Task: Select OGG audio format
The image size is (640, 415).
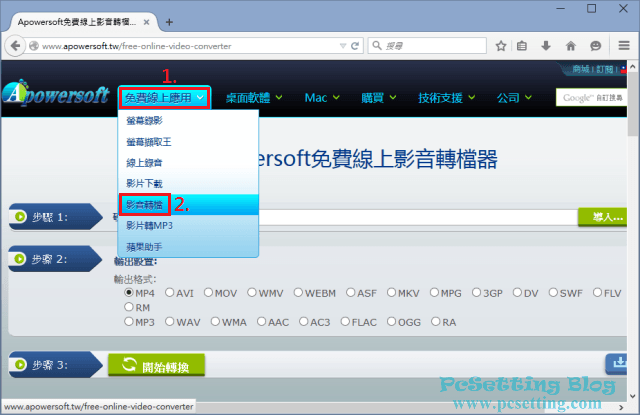Action: [x=391, y=322]
